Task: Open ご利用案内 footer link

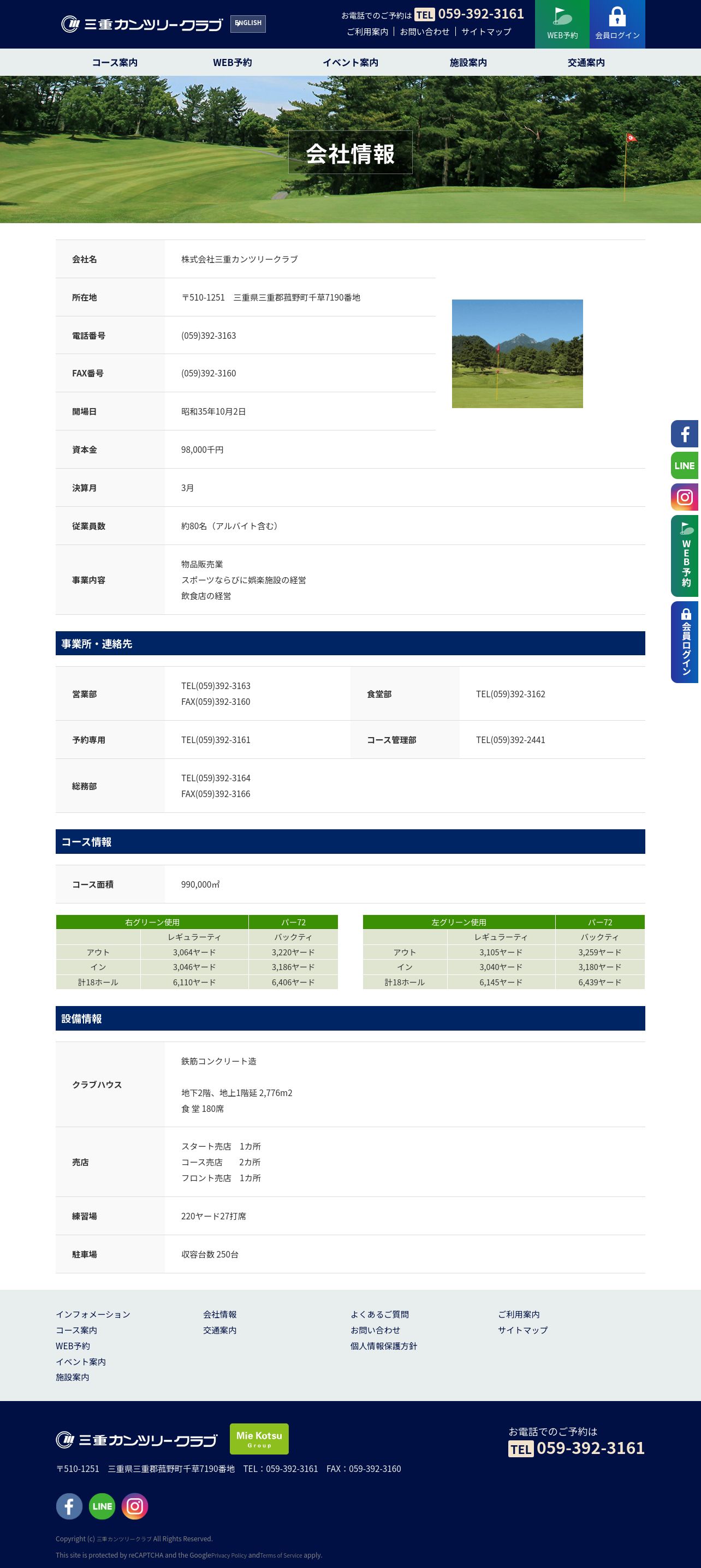Action: tap(519, 1314)
